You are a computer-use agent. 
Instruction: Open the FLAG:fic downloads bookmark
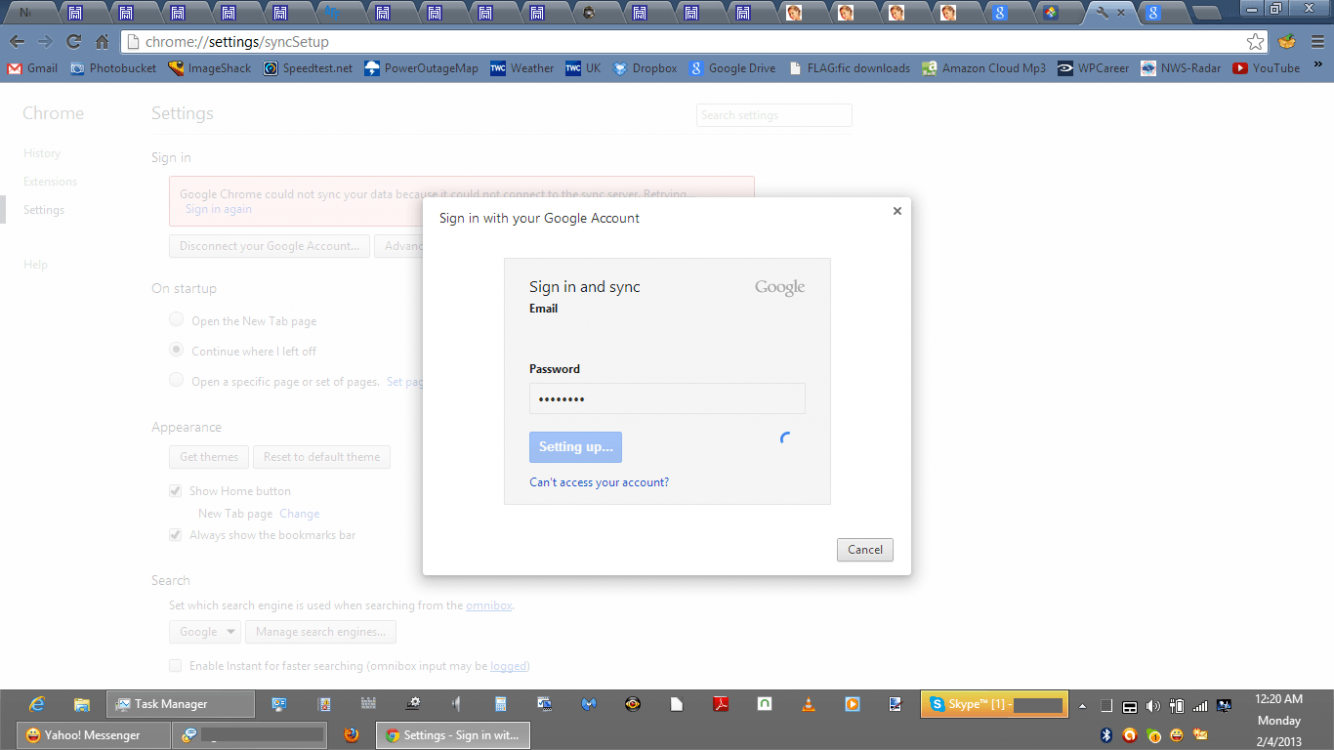click(x=849, y=68)
